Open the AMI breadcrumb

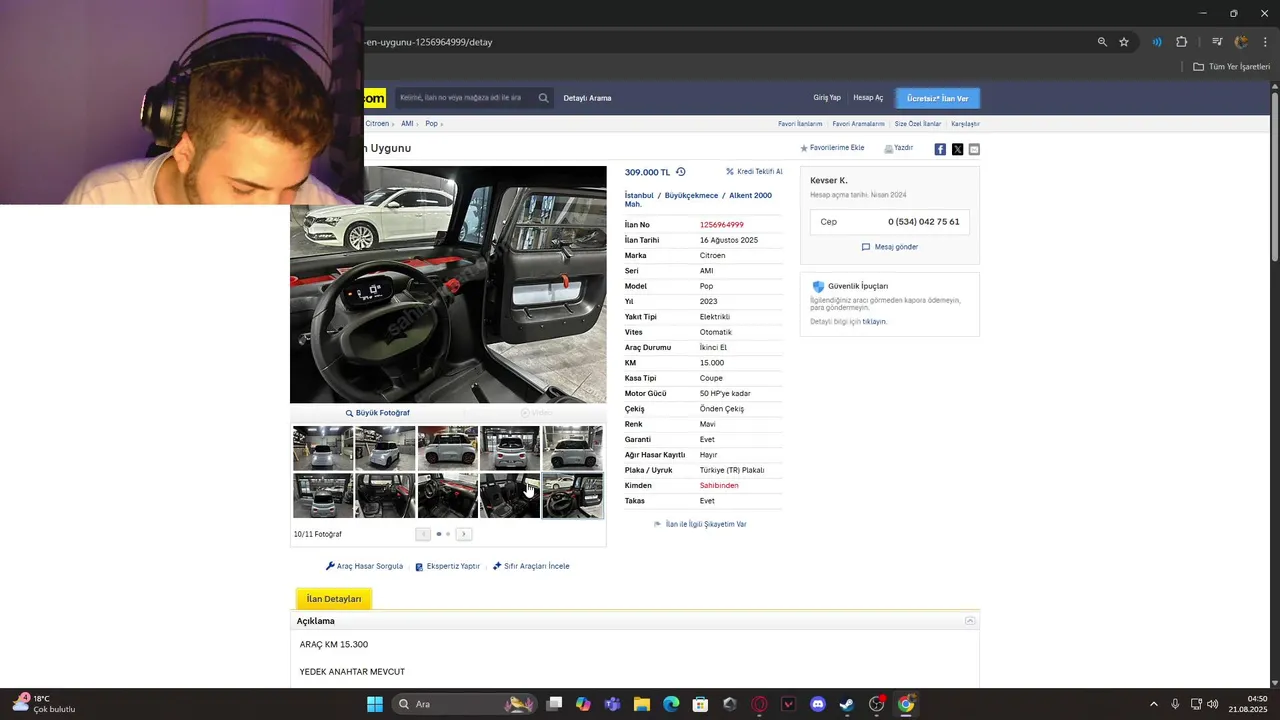(x=407, y=124)
